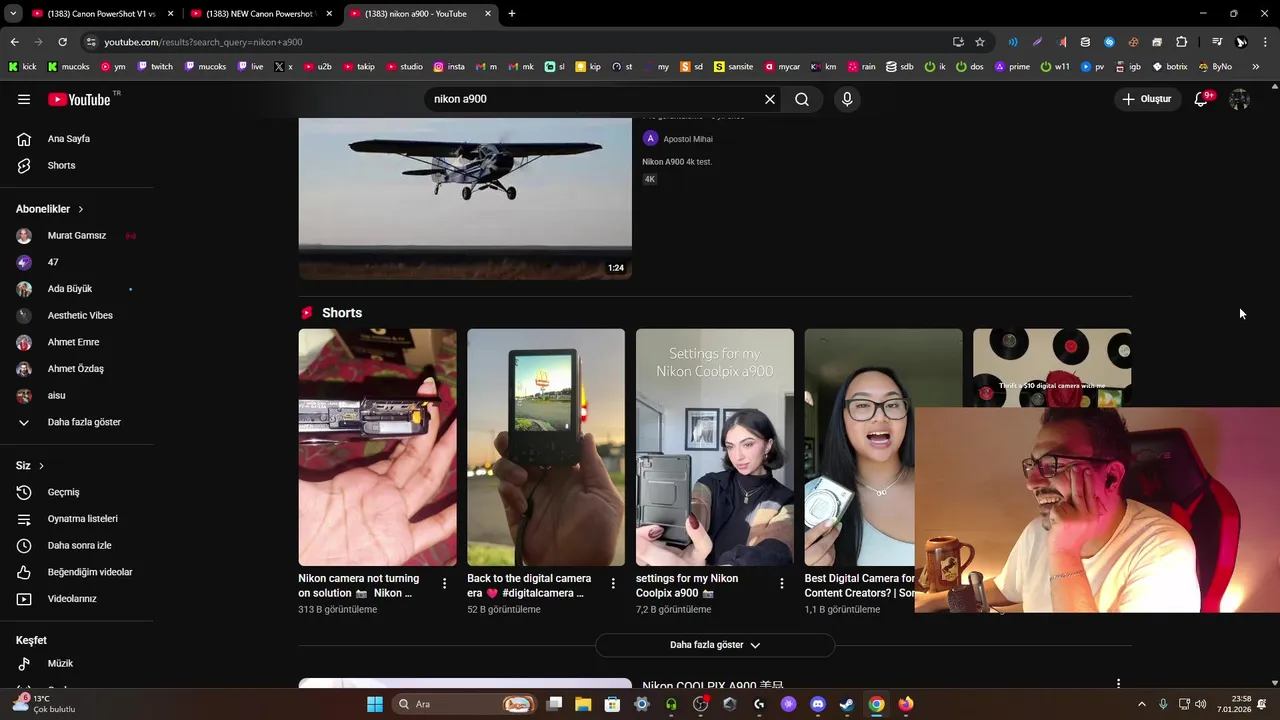
Task: Open the tab search dropdown arrow
Action: click(13, 14)
